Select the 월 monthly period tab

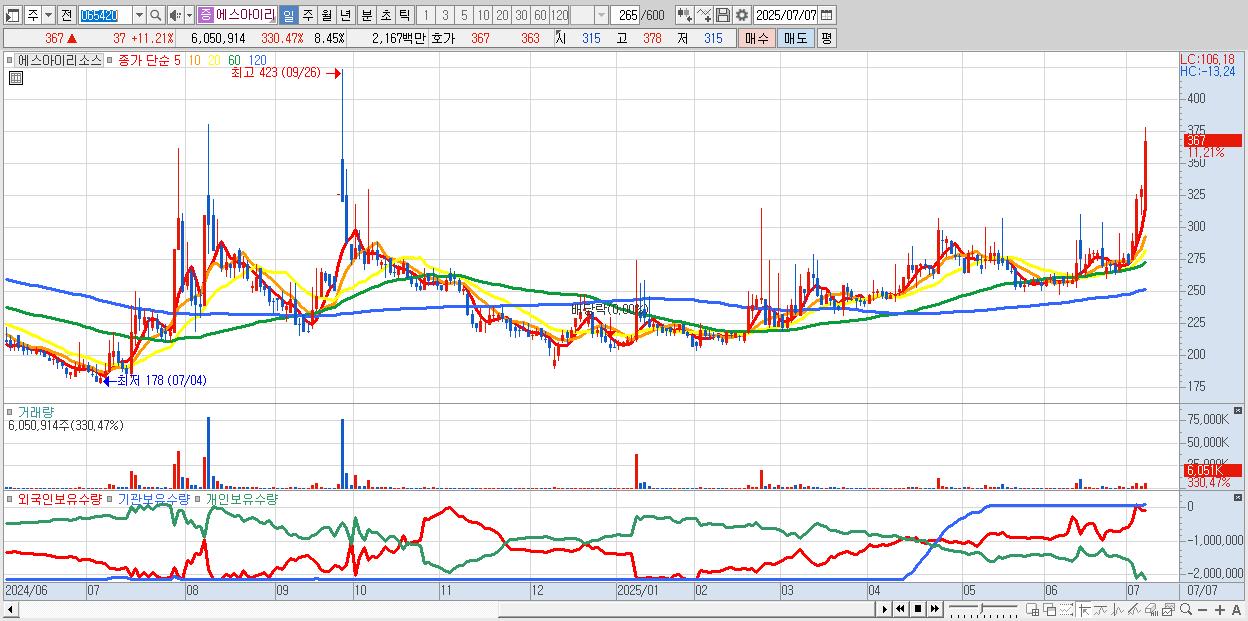point(326,15)
